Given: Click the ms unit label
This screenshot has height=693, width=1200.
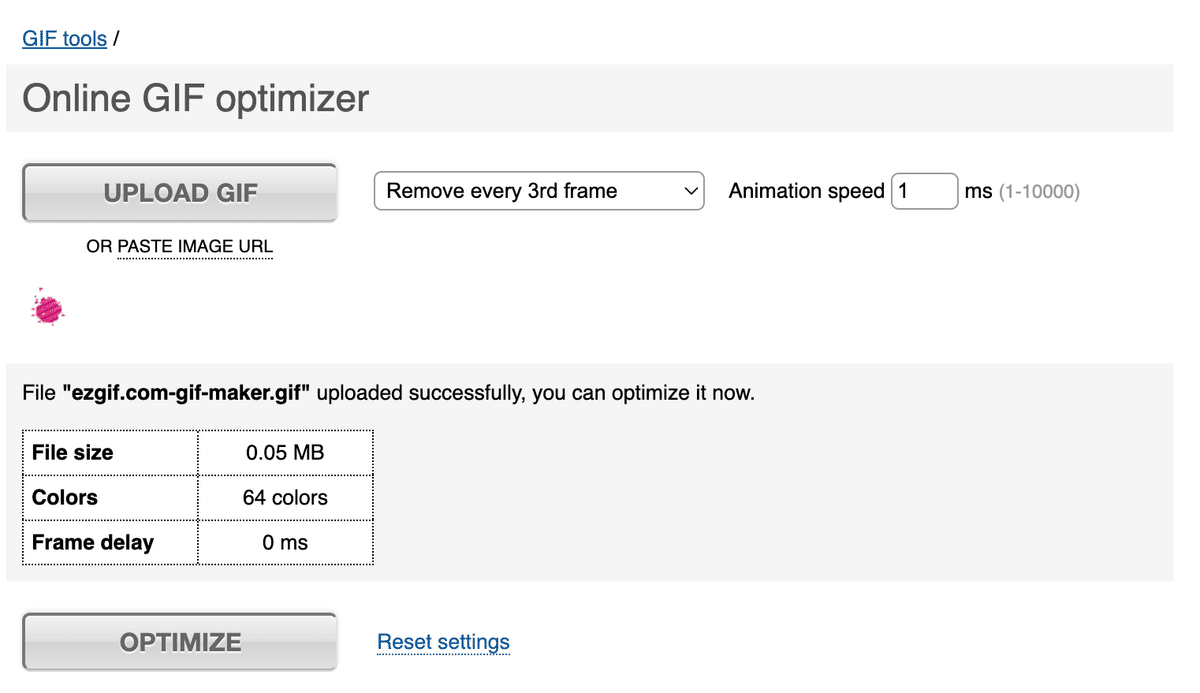Looking at the screenshot, I should (978, 191).
